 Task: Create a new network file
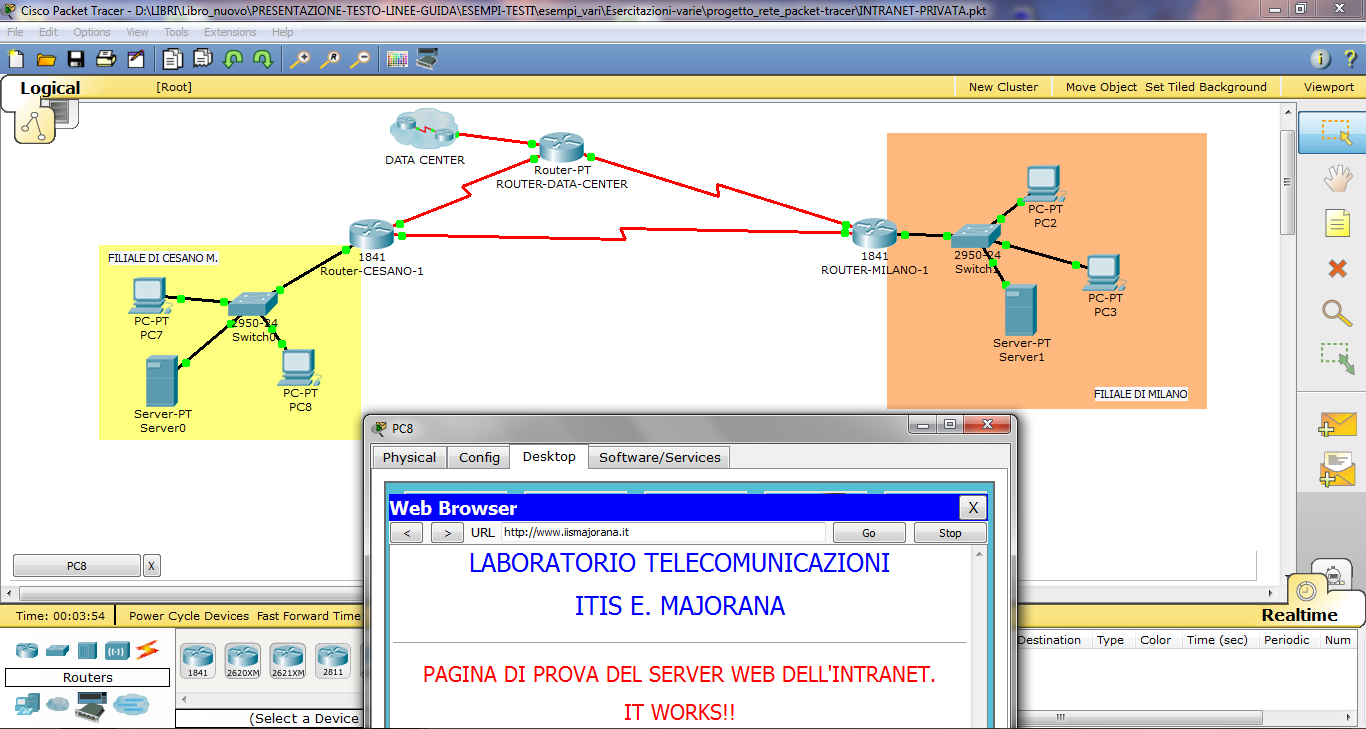point(16,59)
